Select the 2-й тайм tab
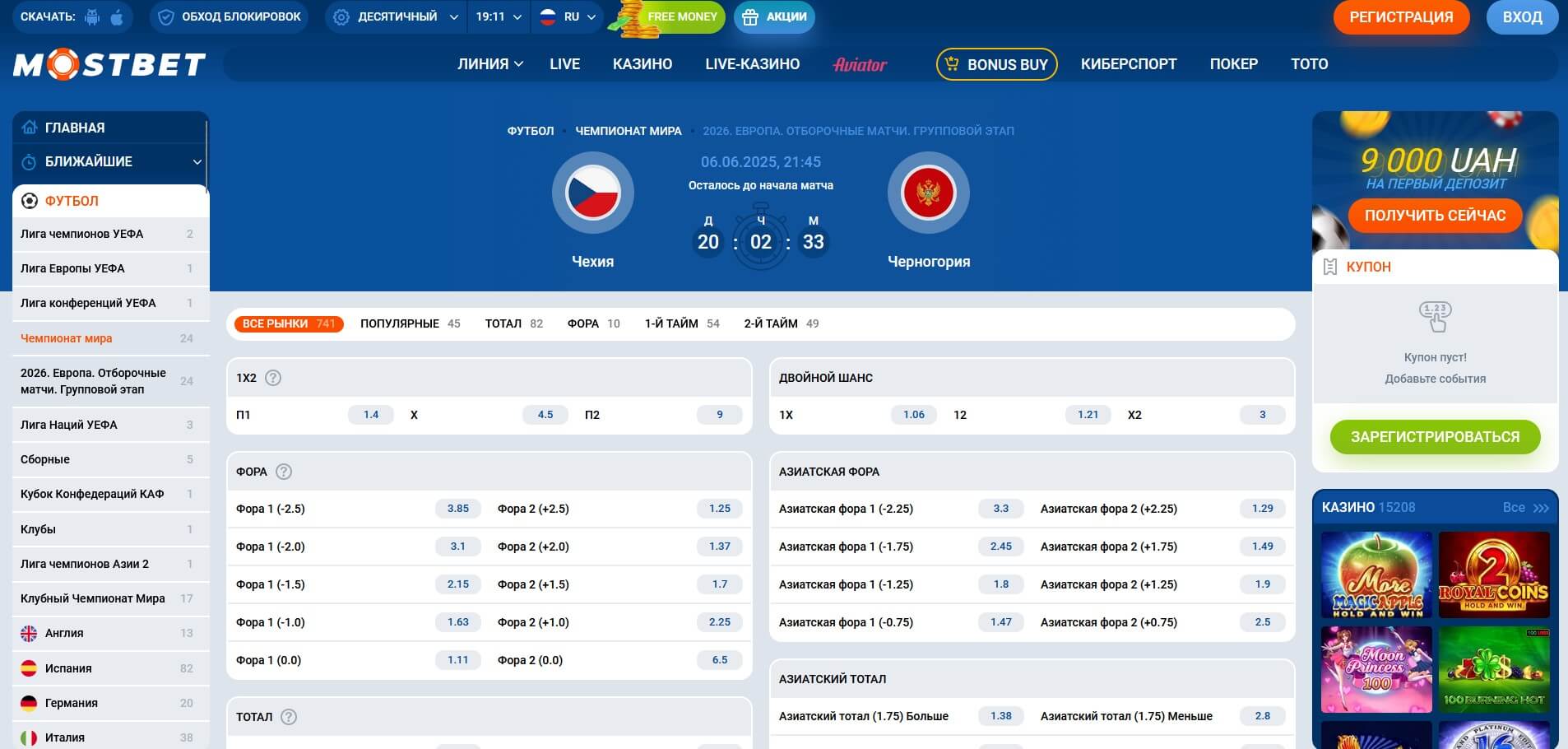 pyautogui.click(x=782, y=323)
